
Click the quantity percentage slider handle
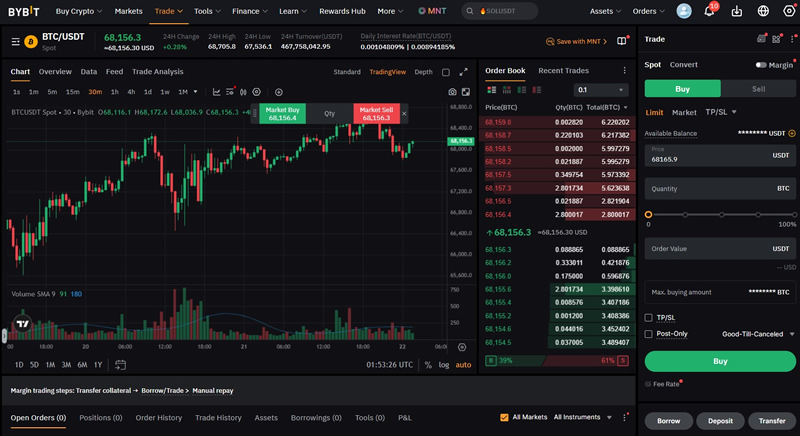[x=648, y=215]
